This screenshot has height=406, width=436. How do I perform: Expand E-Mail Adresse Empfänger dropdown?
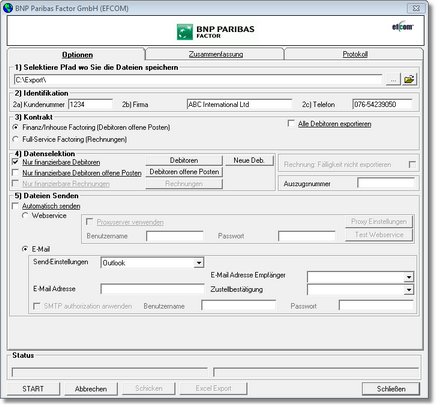tap(409, 277)
